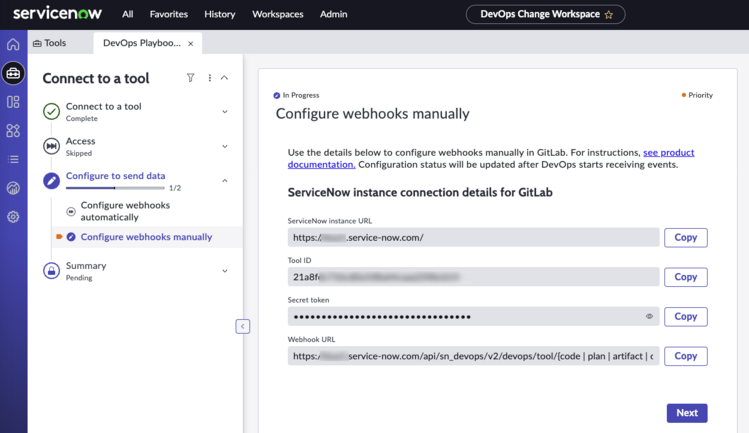The width and height of the screenshot is (749, 433).
Task: Copy the Webhook URL
Action: [685, 356]
